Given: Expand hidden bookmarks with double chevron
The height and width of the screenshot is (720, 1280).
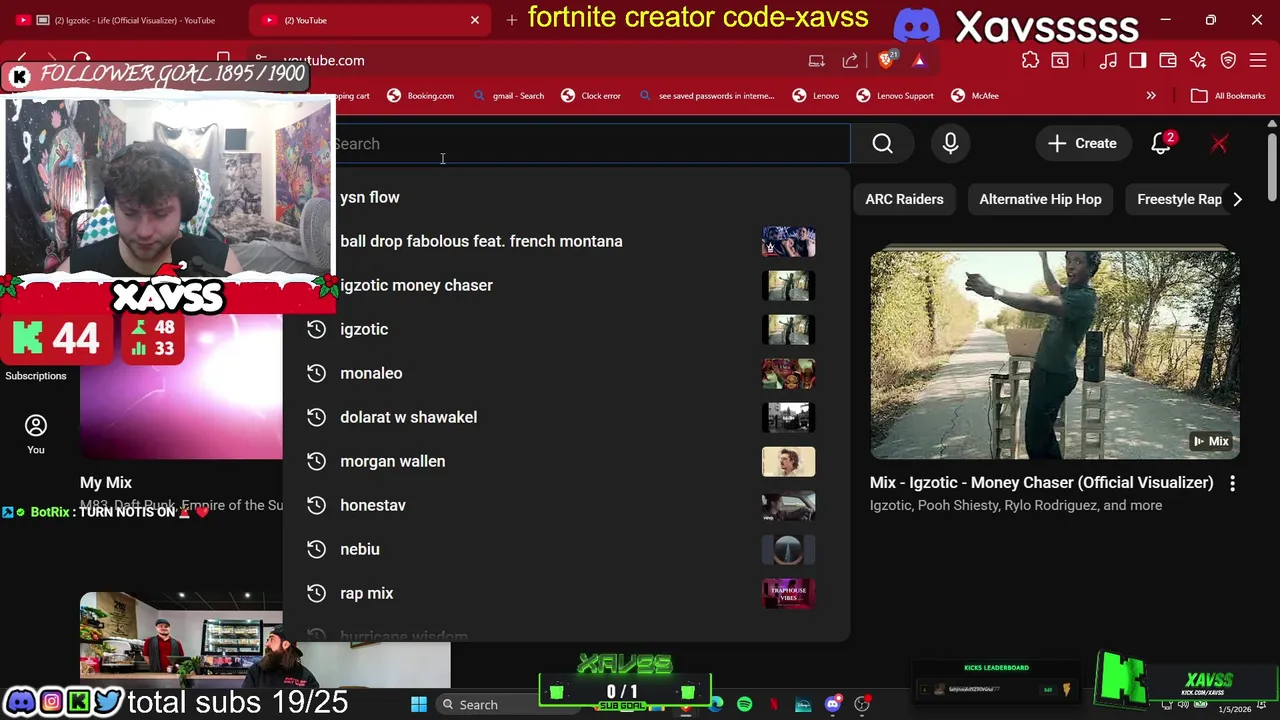Looking at the screenshot, I should click(1151, 96).
